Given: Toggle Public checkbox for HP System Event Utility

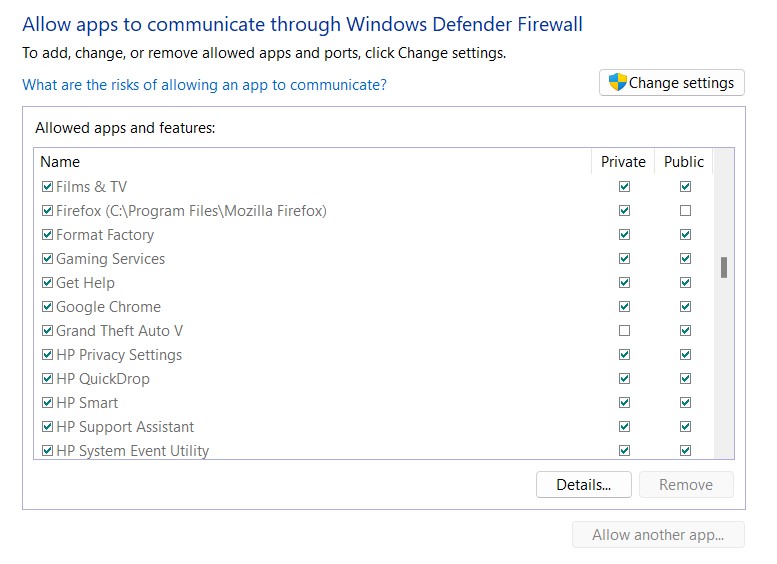Looking at the screenshot, I should pos(685,451).
